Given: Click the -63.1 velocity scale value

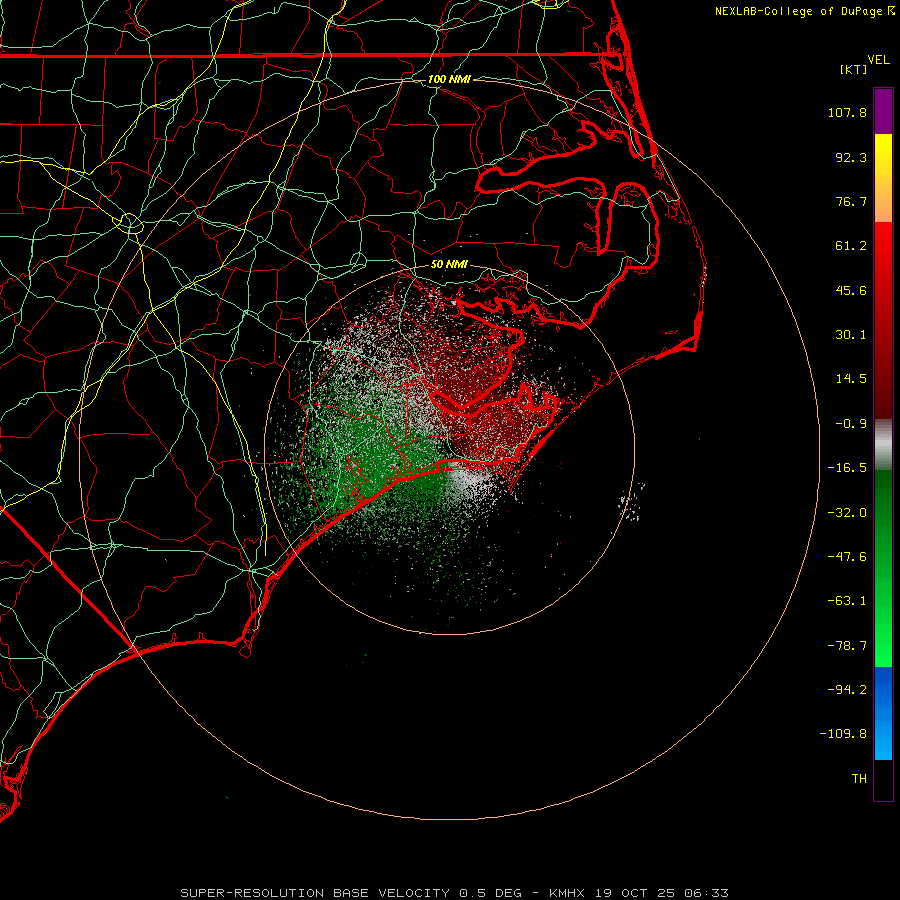Looking at the screenshot, I should click(x=847, y=601).
